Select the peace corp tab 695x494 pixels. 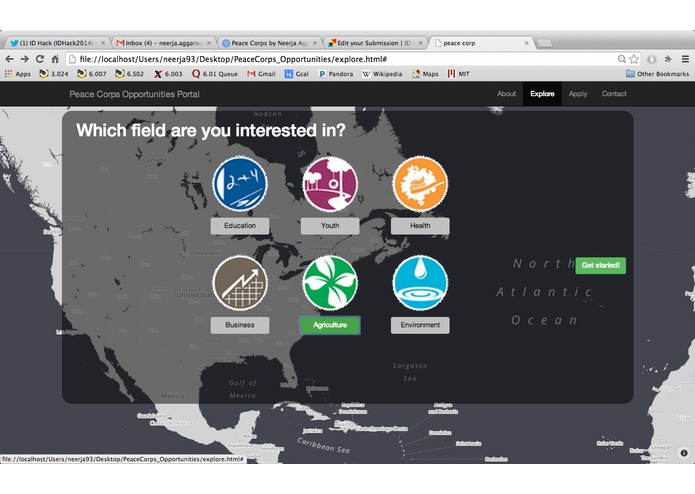point(481,43)
